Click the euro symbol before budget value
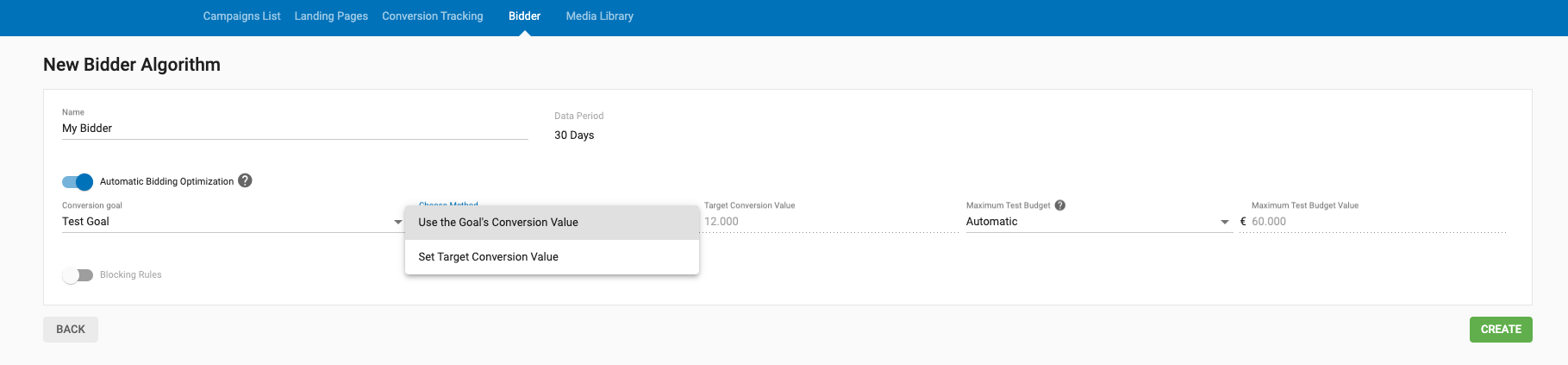The width and height of the screenshot is (1568, 365). (1243, 222)
